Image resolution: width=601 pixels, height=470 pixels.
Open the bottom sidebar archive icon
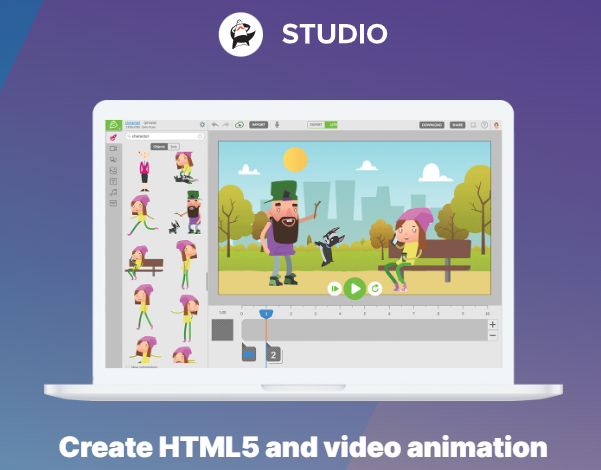pos(113,203)
